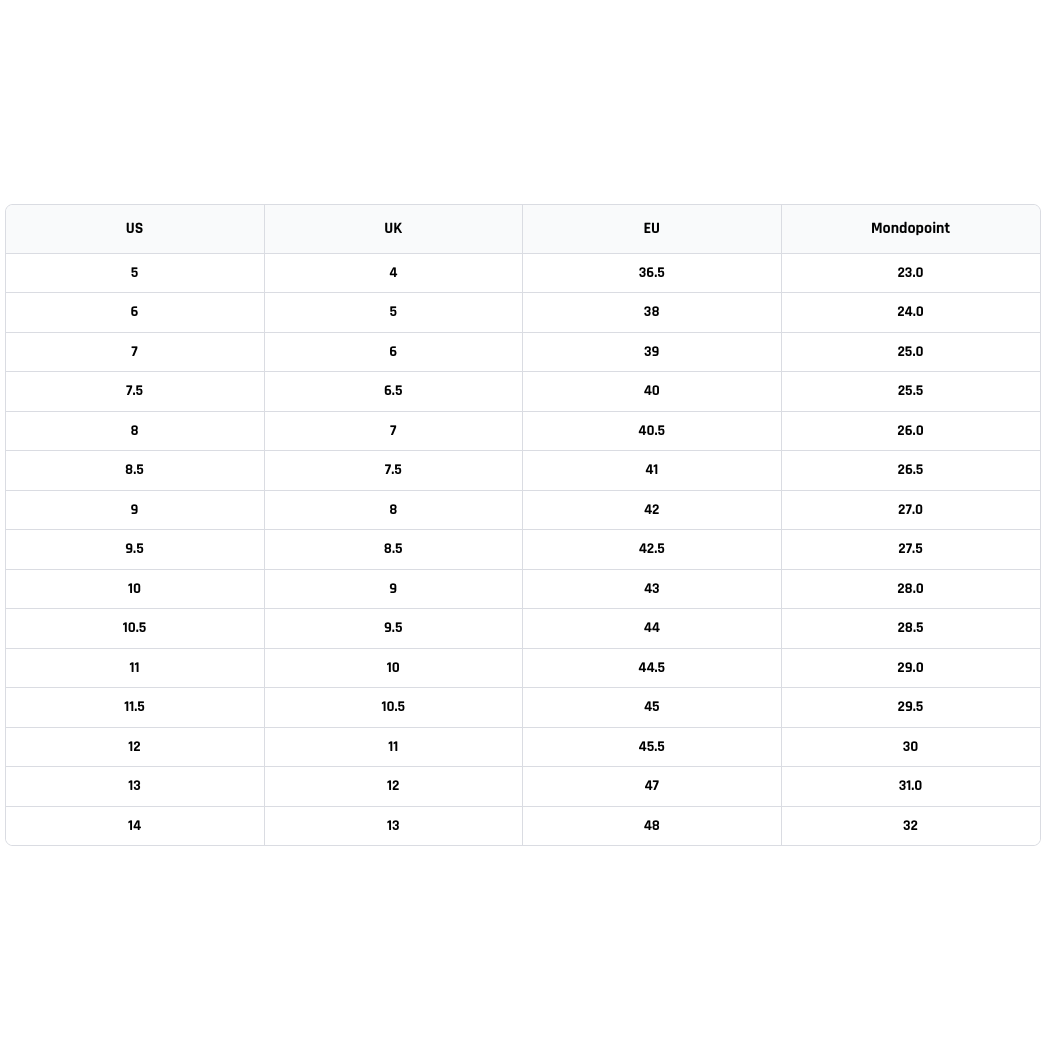Click the UK column header
Screen dimensions: 1047x1047
tap(393, 228)
